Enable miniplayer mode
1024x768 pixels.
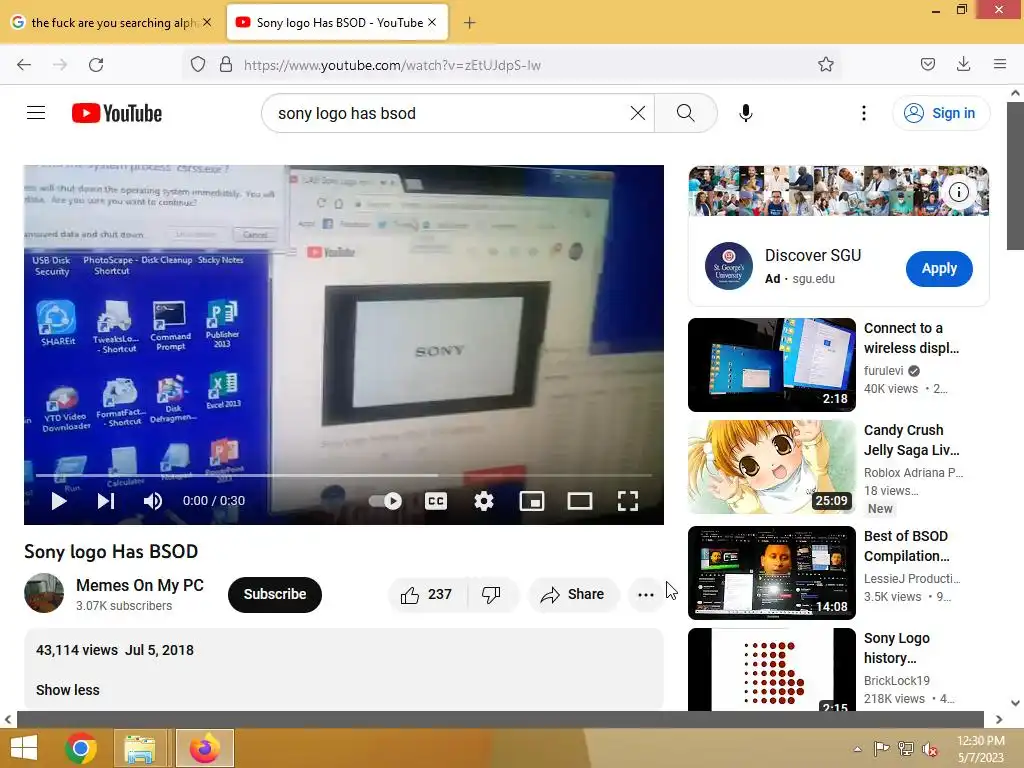click(532, 501)
